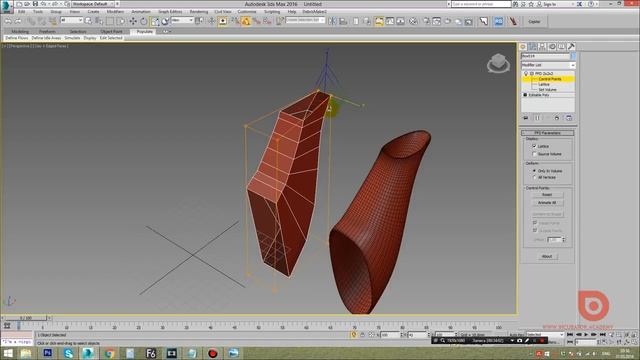
Task: Toggle the Angle Snap icon
Action: [246, 21]
